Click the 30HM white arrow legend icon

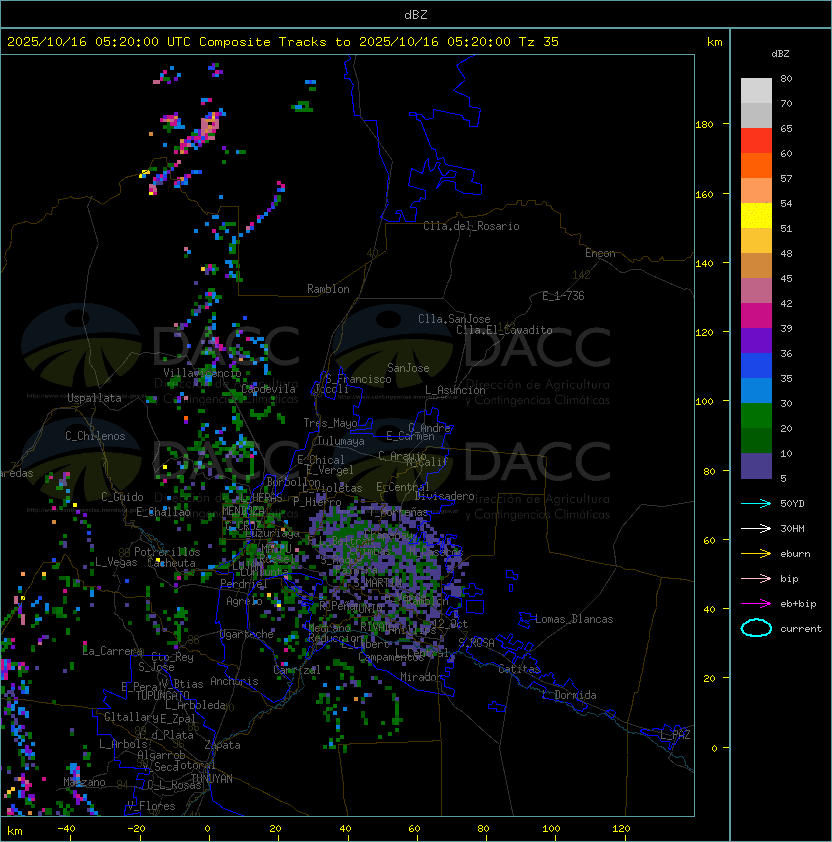[756, 529]
